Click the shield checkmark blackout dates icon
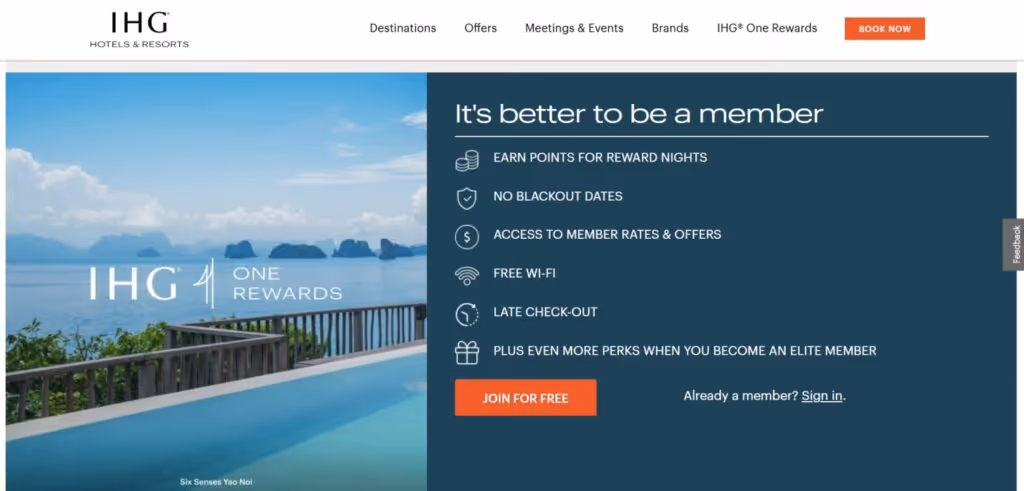Screen dimensions: 1024x491 [x=467, y=198]
